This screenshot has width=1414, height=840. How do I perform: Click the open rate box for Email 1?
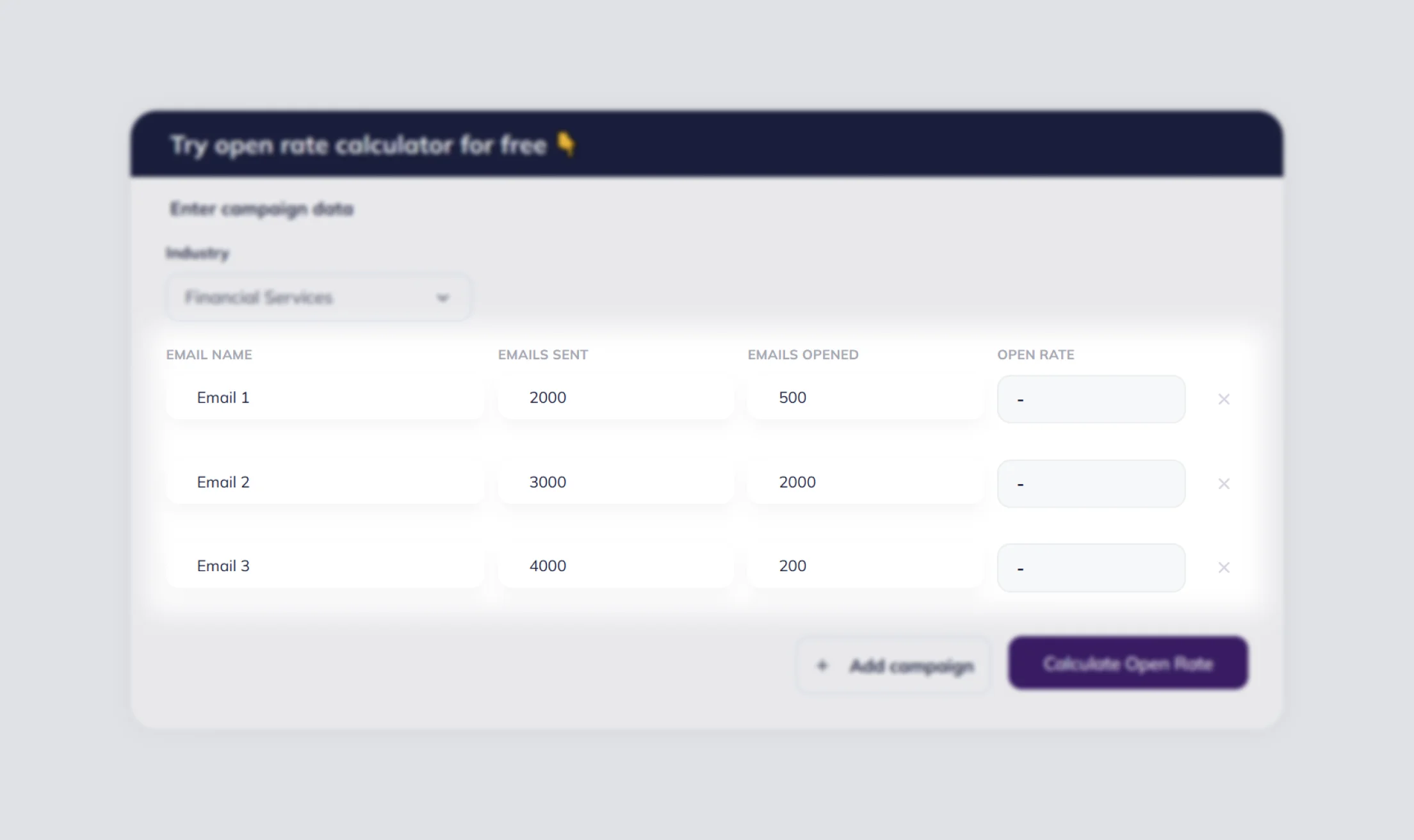point(1091,399)
